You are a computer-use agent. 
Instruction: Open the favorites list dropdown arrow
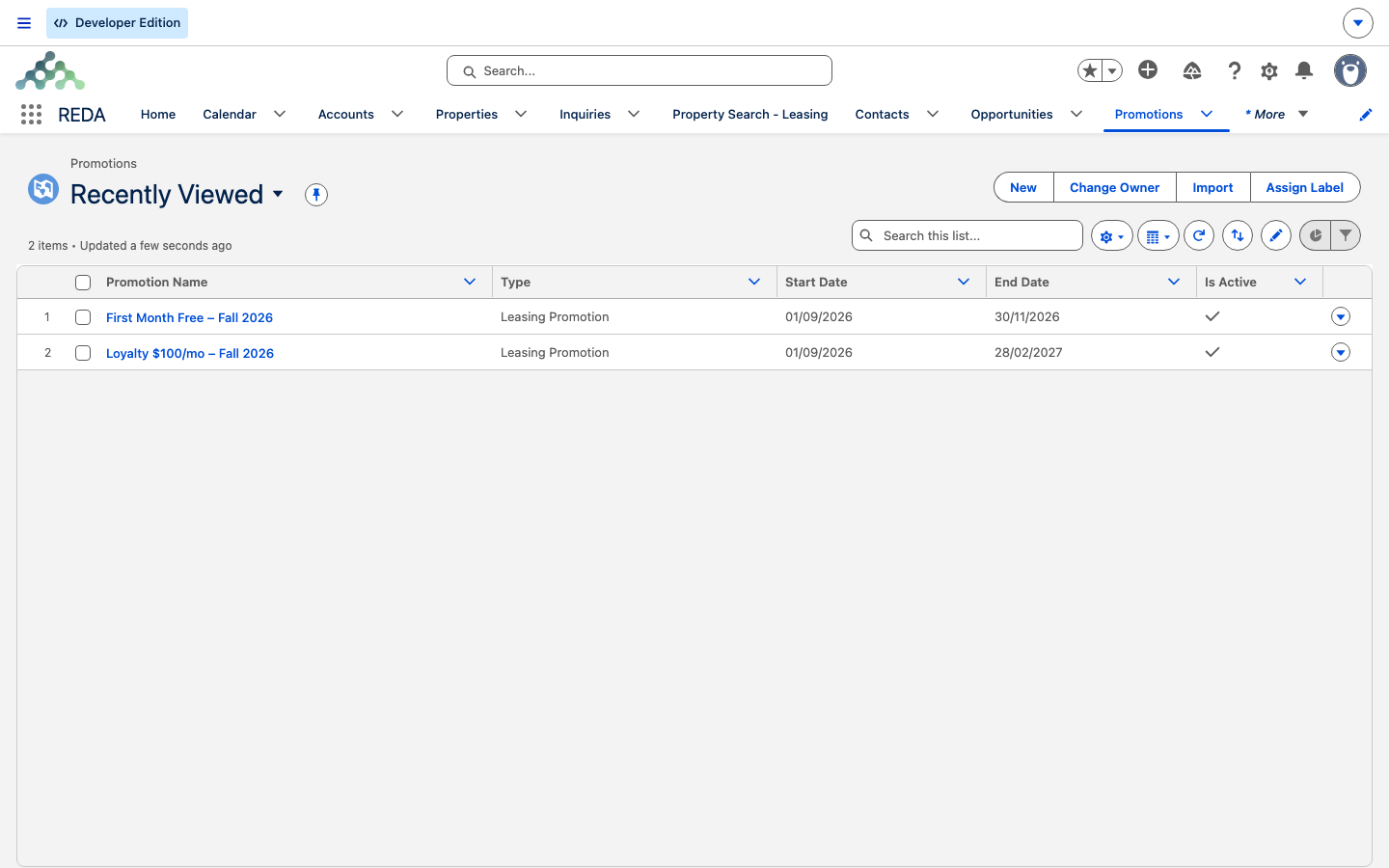tap(1112, 70)
